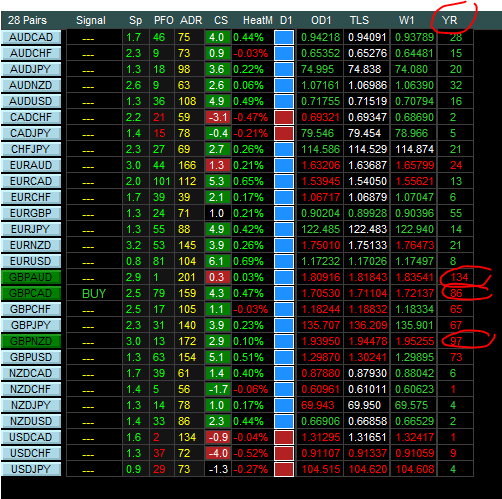The image size is (502, 499).
Task: Click the BUY signal for GBPCAD
Action: pos(94,293)
